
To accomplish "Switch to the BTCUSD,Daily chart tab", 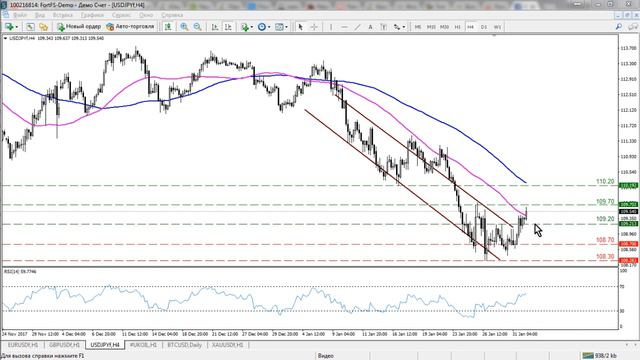I will pyautogui.click(x=184, y=345).
